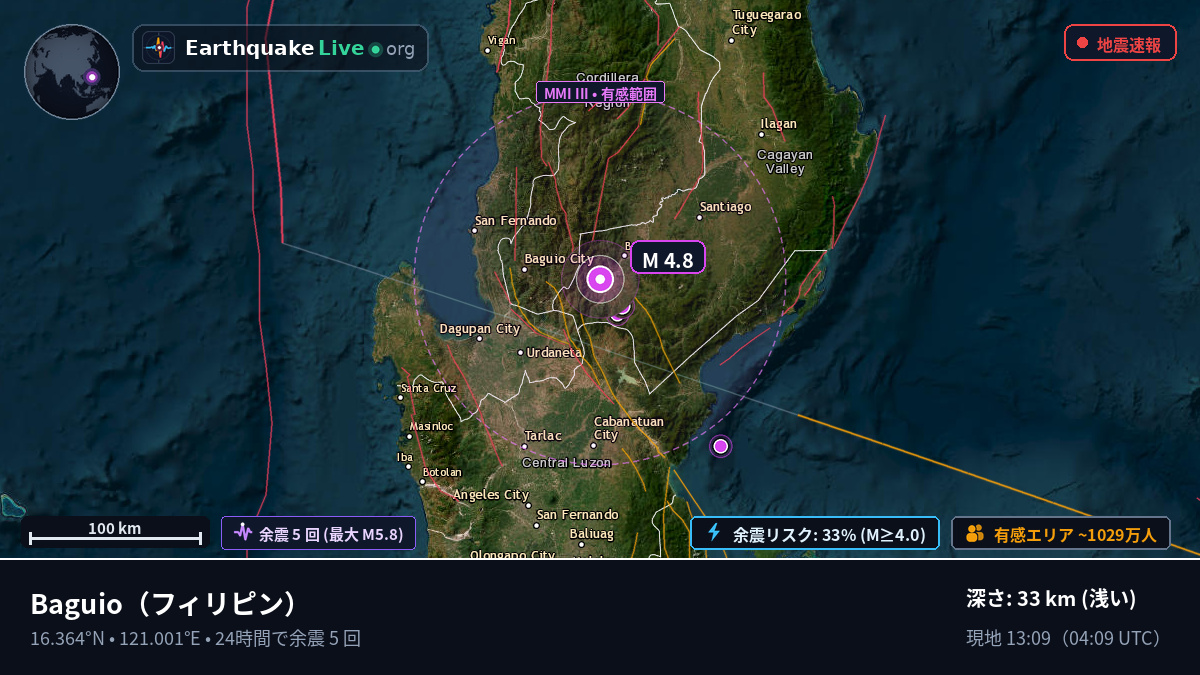This screenshot has width=1200, height=675.
Task: Click the Urdaneta map label
Action: coord(554,352)
